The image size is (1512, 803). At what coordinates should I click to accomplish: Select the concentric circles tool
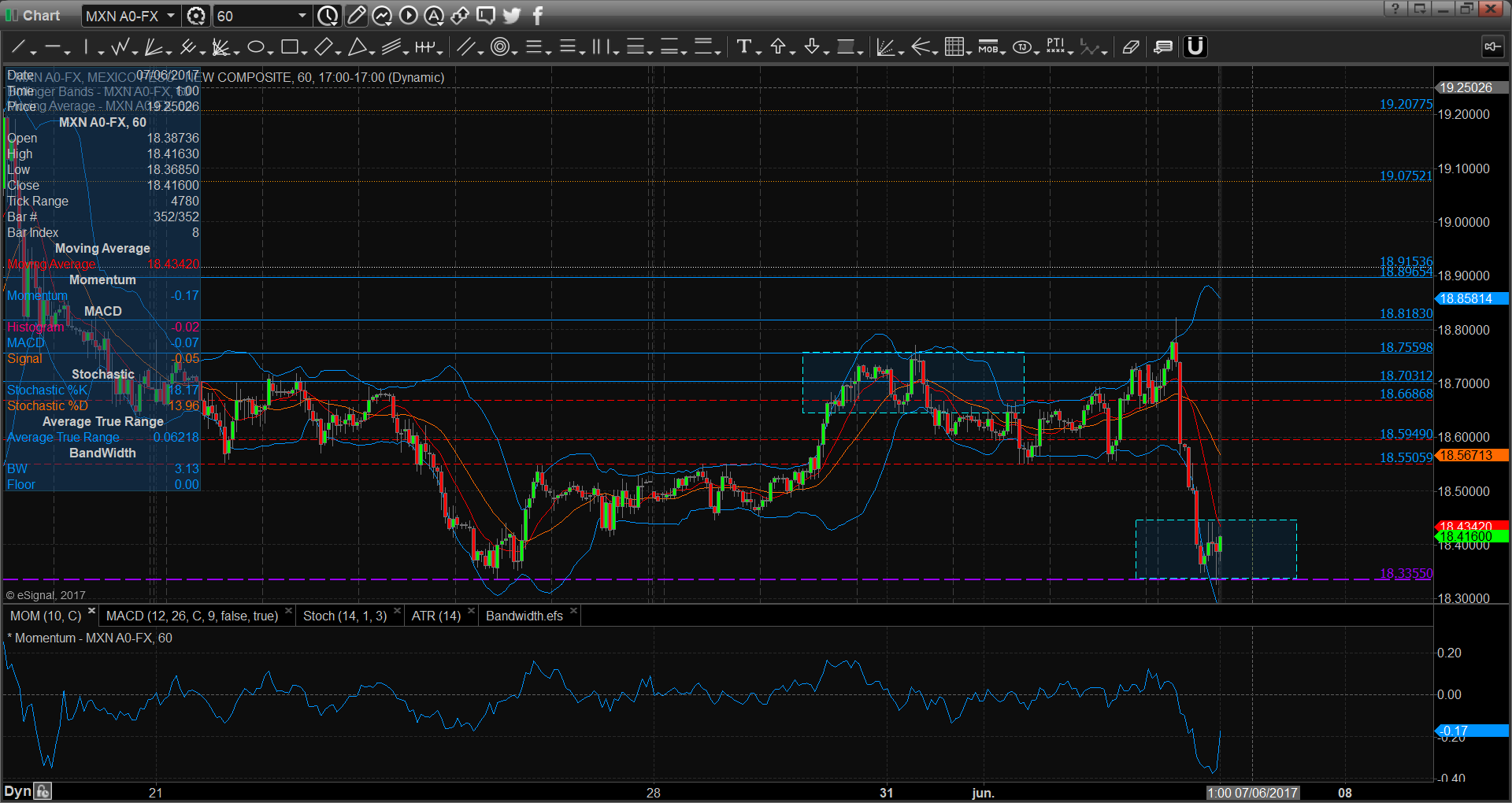coord(499,47)
